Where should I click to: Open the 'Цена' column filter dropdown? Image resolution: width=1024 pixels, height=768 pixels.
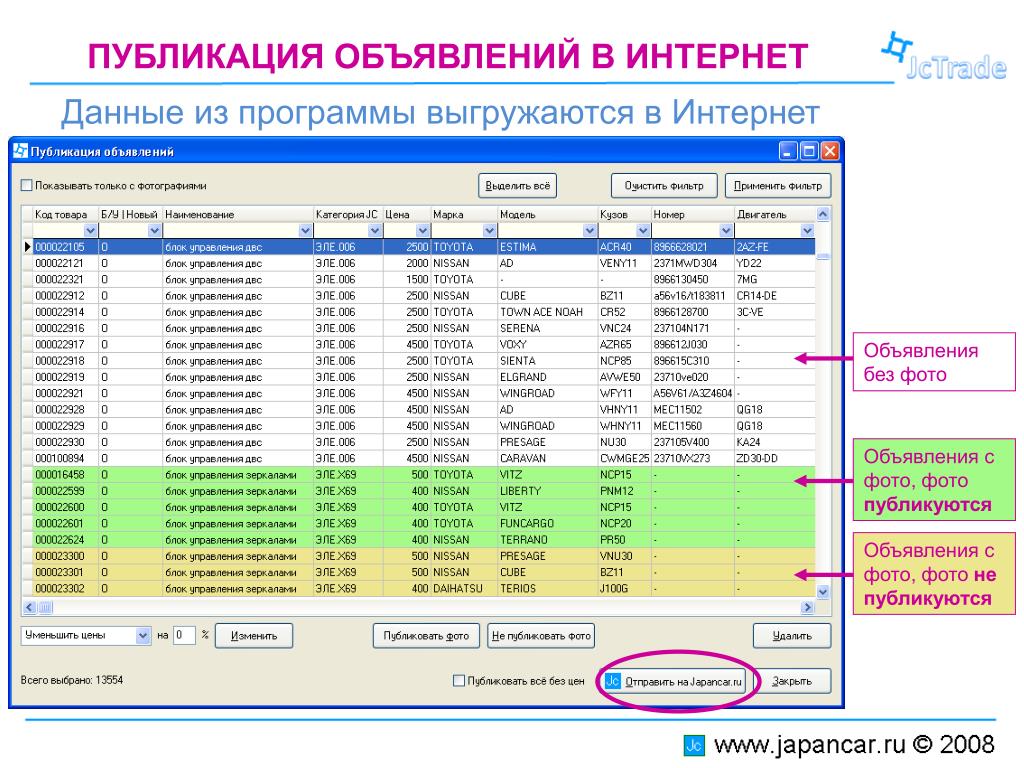tap(423, 231)
